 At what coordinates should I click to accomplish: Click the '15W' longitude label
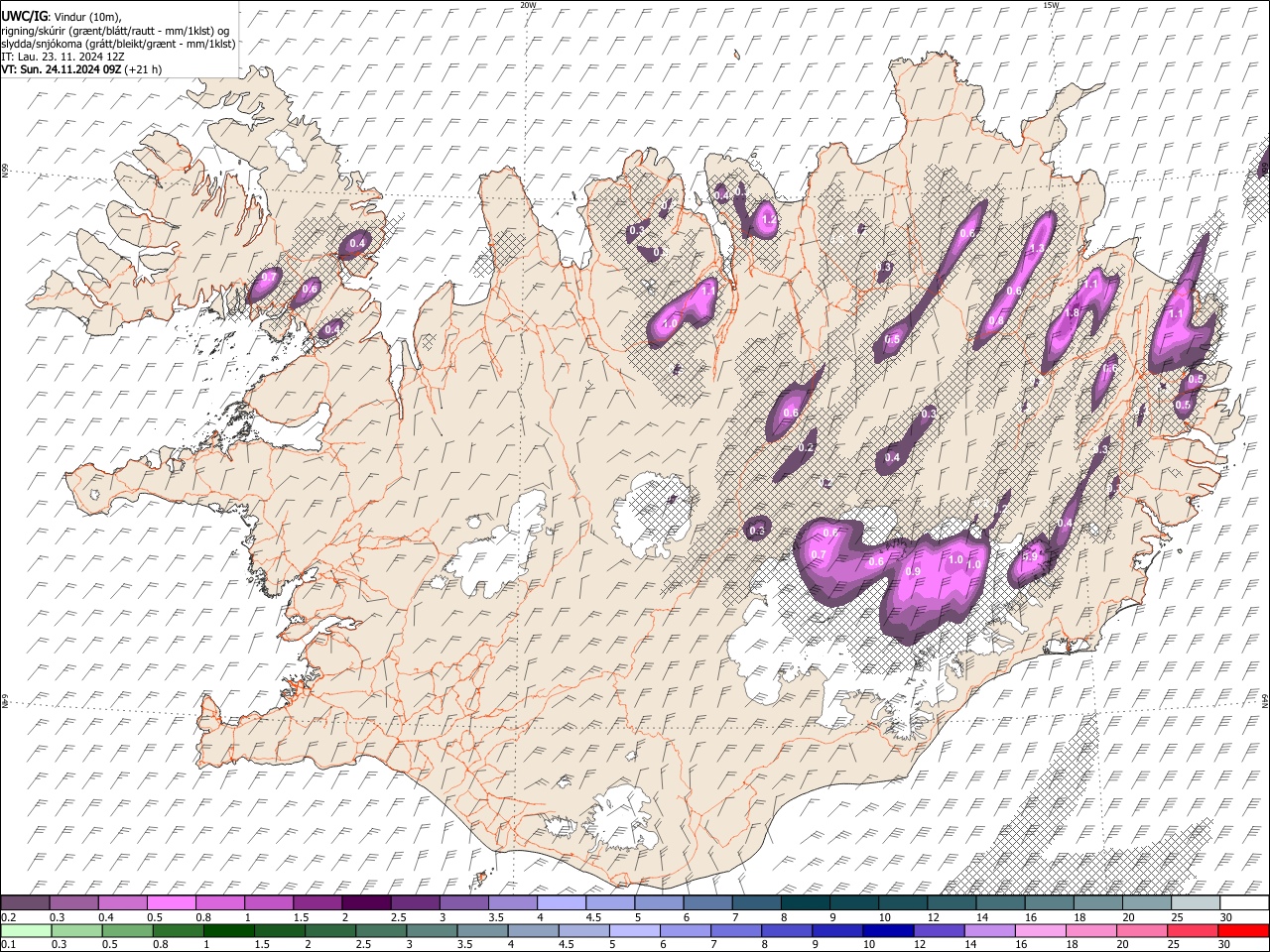[x=1050, y=5]
